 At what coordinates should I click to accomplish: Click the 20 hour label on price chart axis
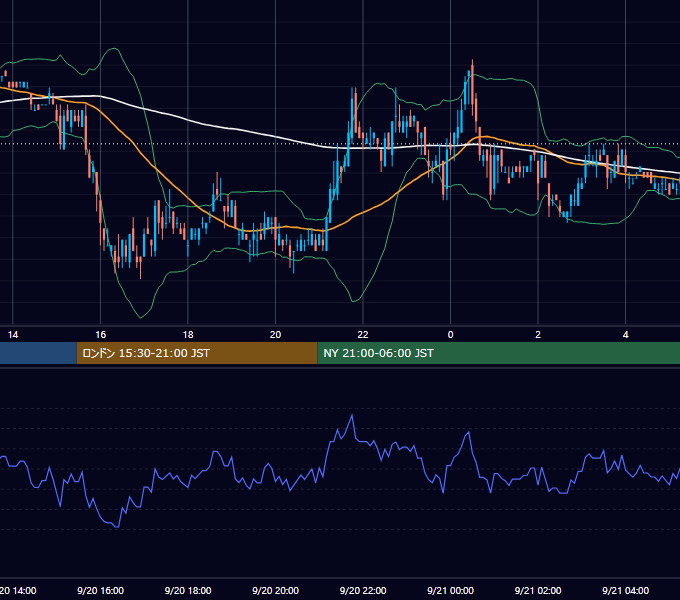275,335
